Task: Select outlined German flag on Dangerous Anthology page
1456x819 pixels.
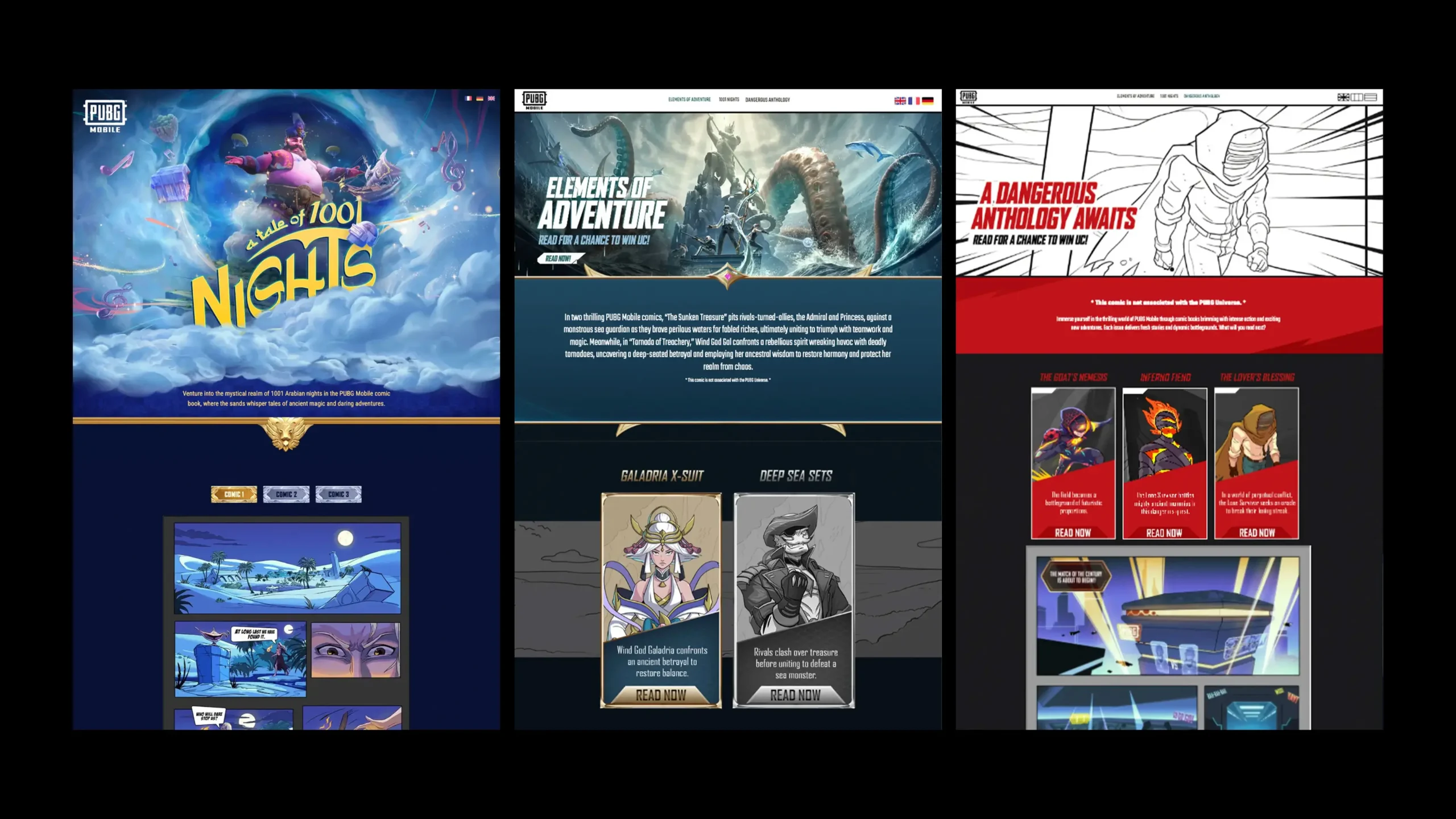Action: coord(1371,97)
